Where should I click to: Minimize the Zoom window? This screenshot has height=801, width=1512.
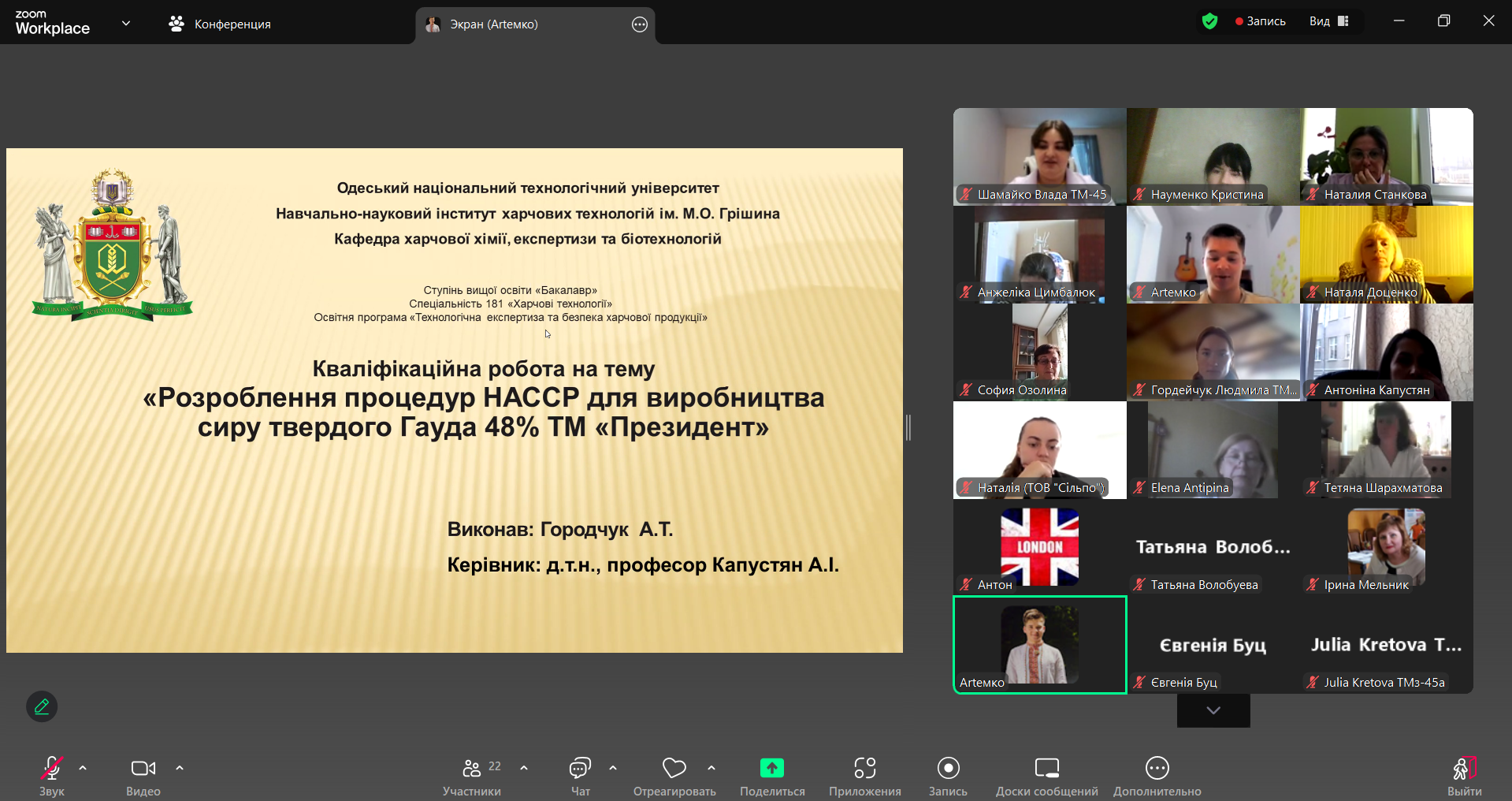(x=1399, y=21)
